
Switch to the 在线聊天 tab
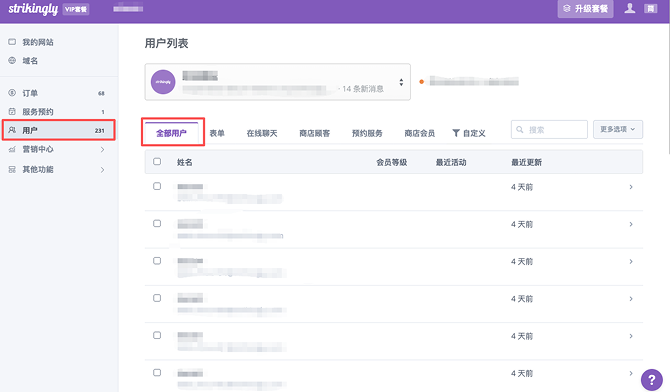(262, 133)
